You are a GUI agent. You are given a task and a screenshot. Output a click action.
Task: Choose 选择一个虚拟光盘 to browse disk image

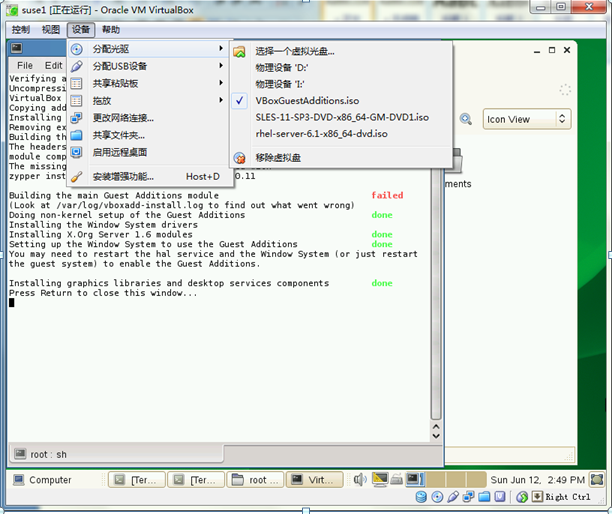341,51
